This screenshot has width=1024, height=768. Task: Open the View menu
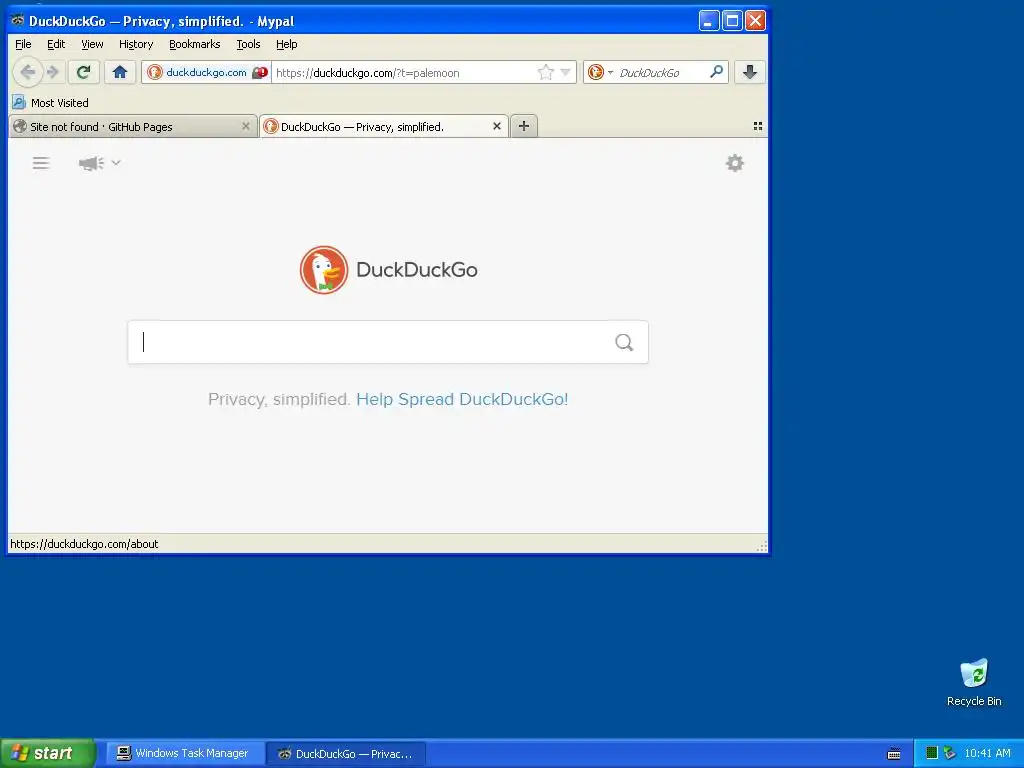pyautogui.click(x=92, y=44)
